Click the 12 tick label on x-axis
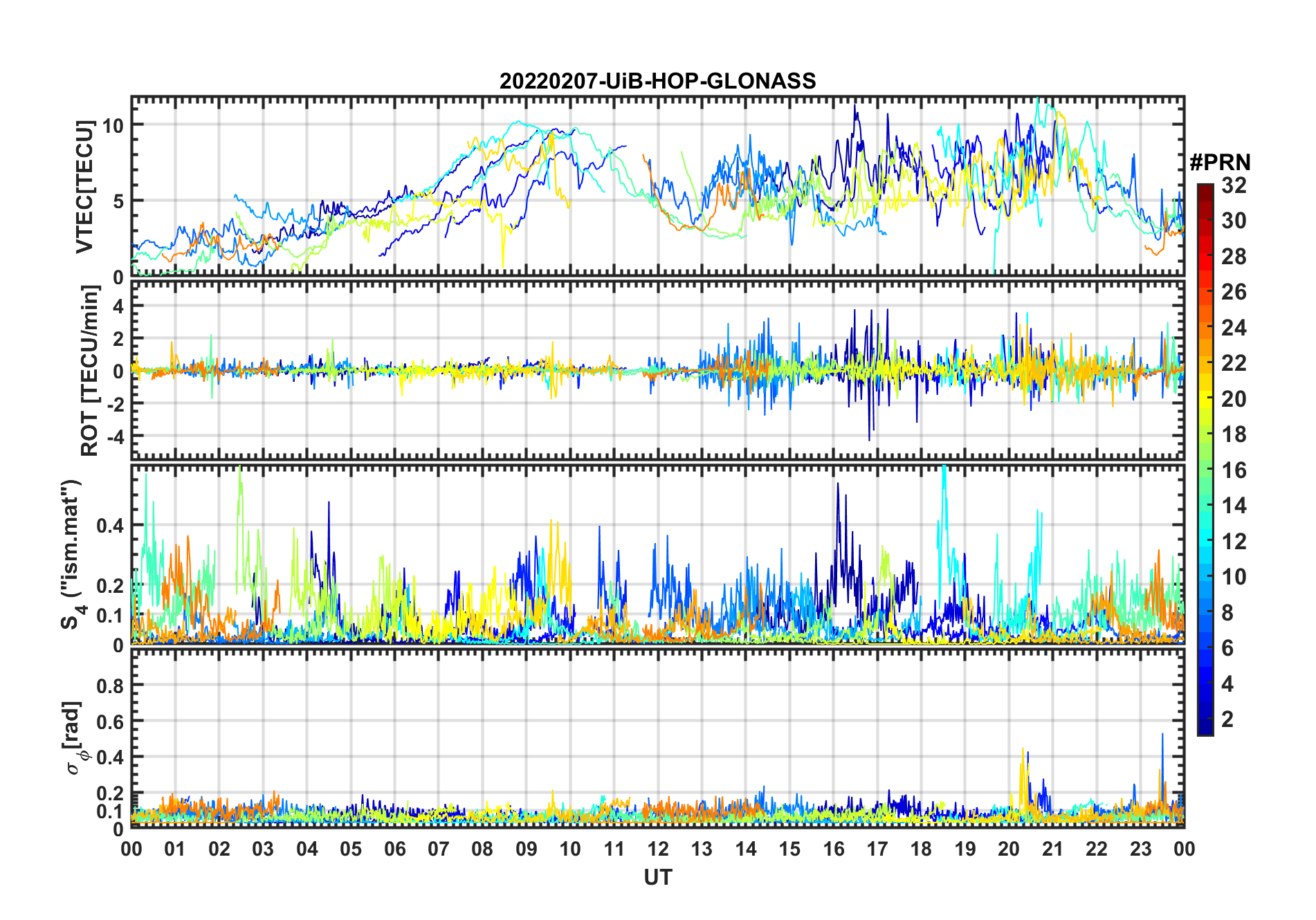Viewport: 1316px width, 920px height. coord(657,849)
